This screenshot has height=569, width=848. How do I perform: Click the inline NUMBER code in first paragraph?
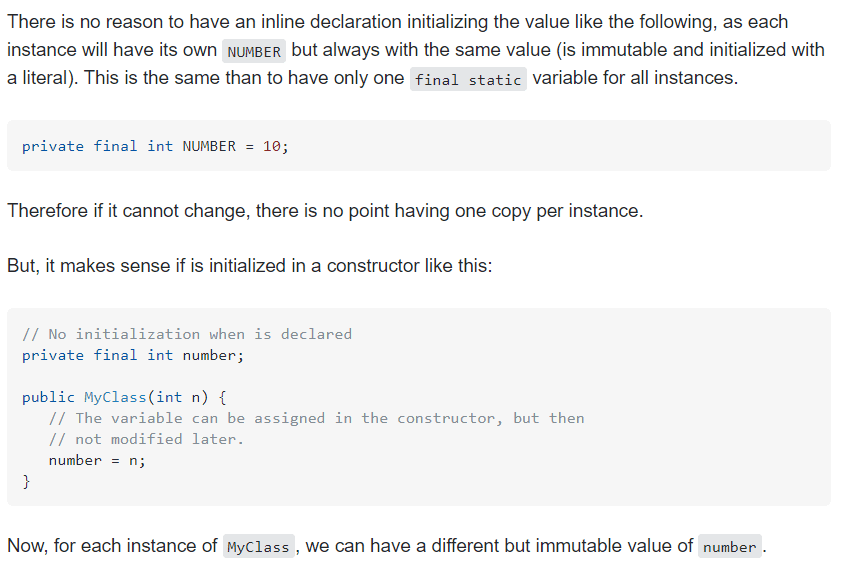tap(254, 51)
